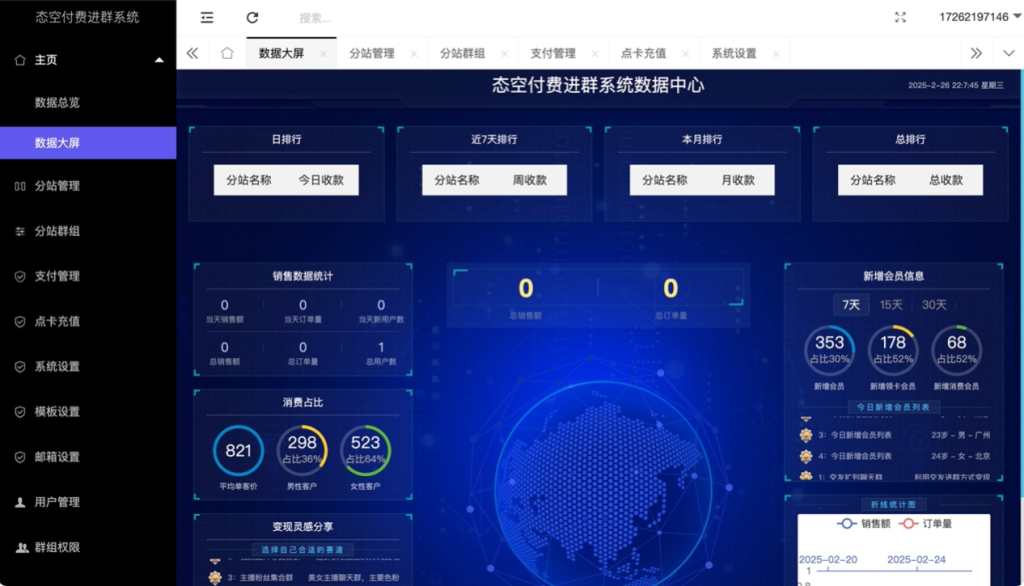Open the 17262197146 account dropdown
Screen dimensions: 1024x586
click(x=980, y=17)
